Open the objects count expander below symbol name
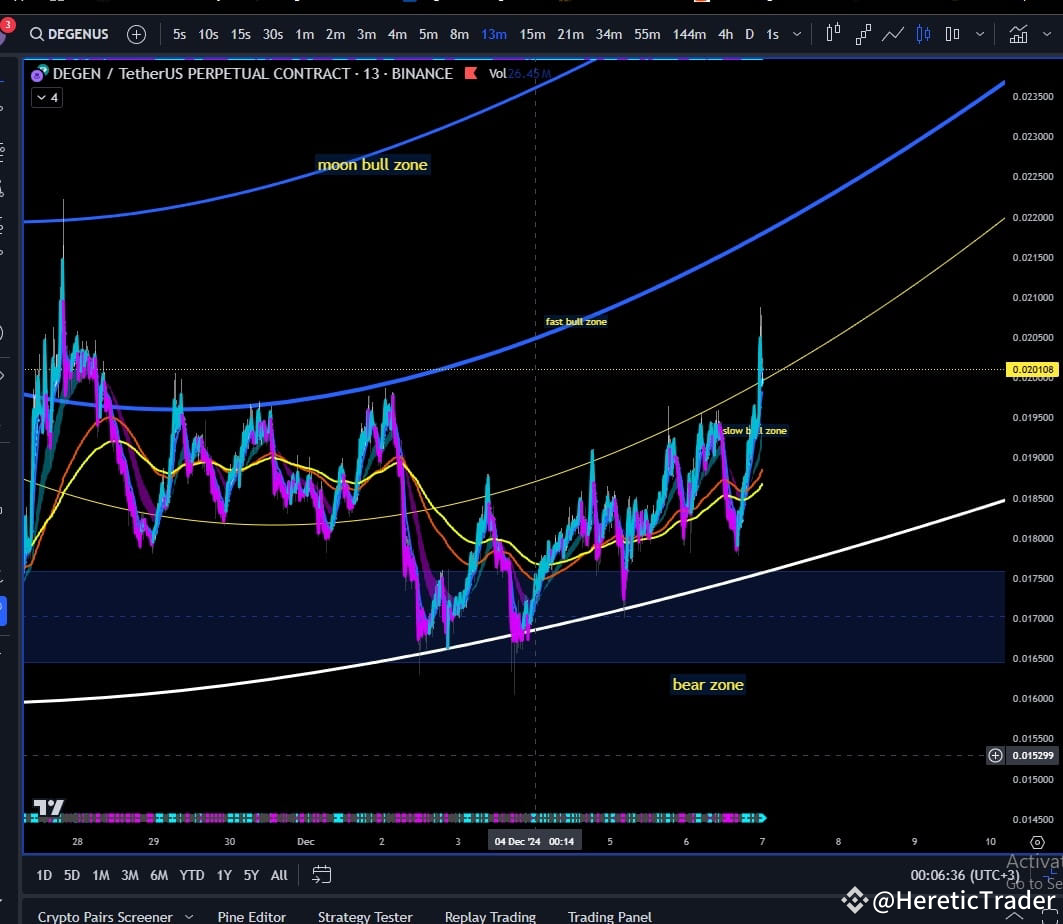The image size is (1063, 924). click(45, 97)
